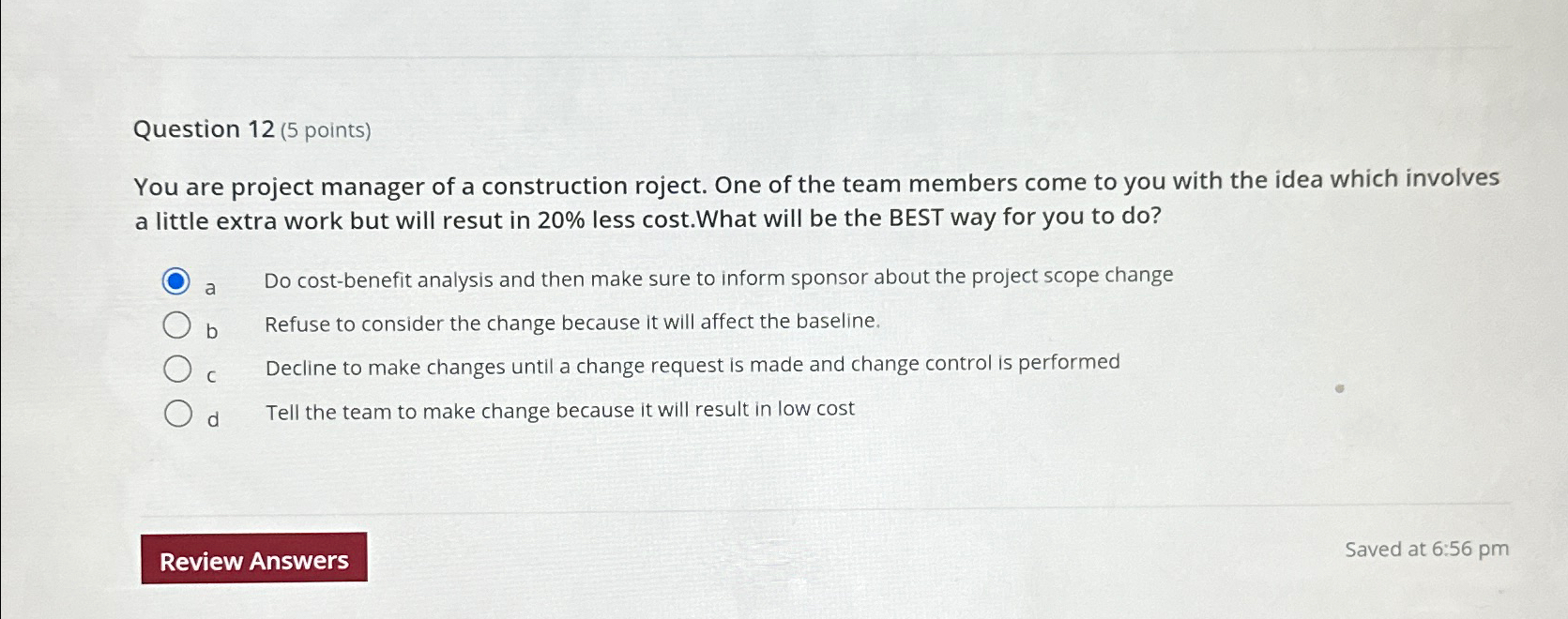Click the letter label 'a'
This screenshot has width=1568, height=619.
pos(211,287)
